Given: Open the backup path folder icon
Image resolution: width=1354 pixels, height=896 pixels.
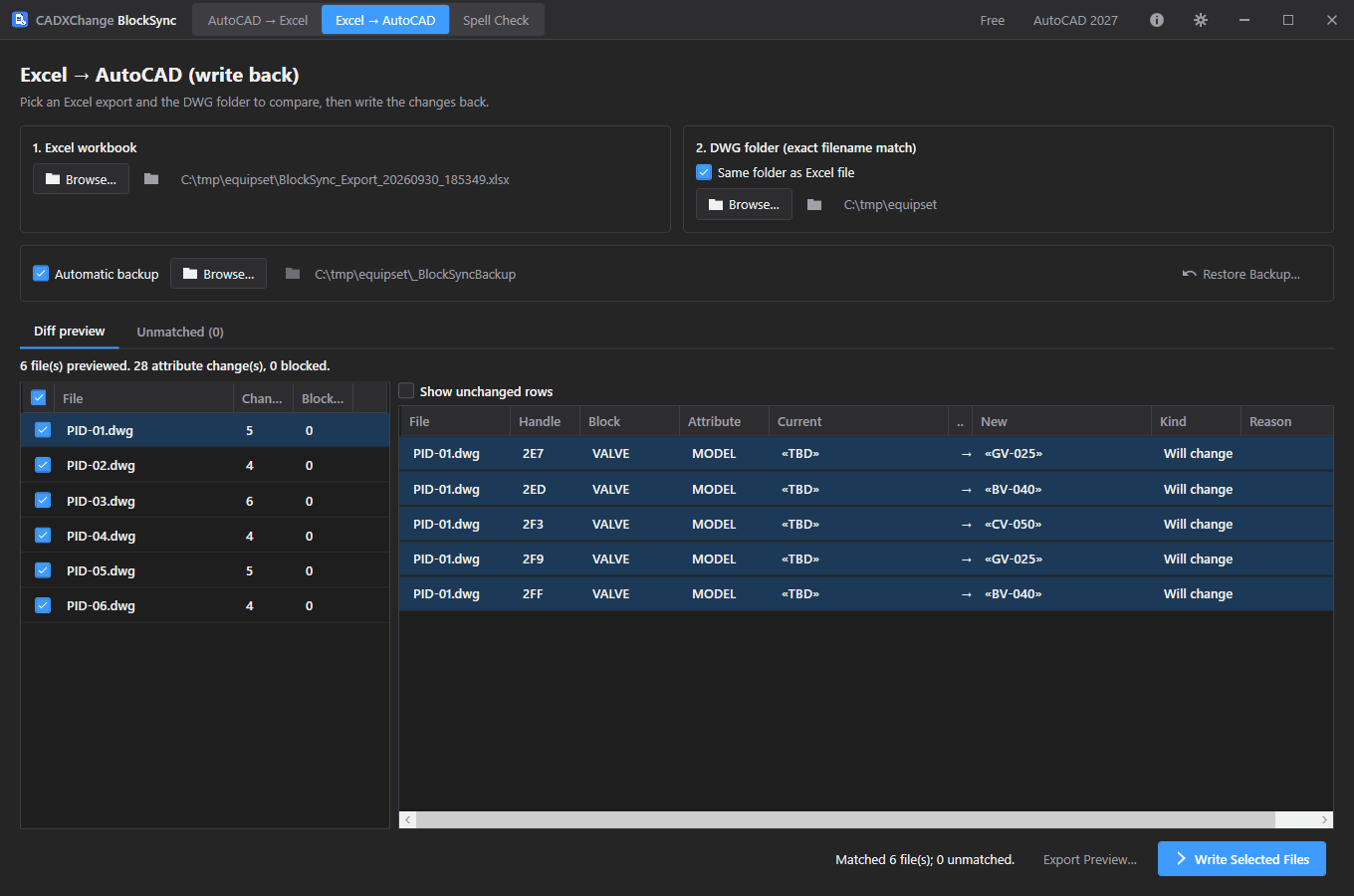Looking at the screenshot, I should (293, 274).
